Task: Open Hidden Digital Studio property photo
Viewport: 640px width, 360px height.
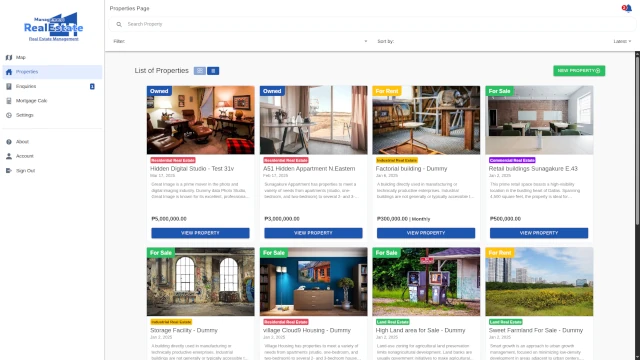Action: tap(200, 120)
